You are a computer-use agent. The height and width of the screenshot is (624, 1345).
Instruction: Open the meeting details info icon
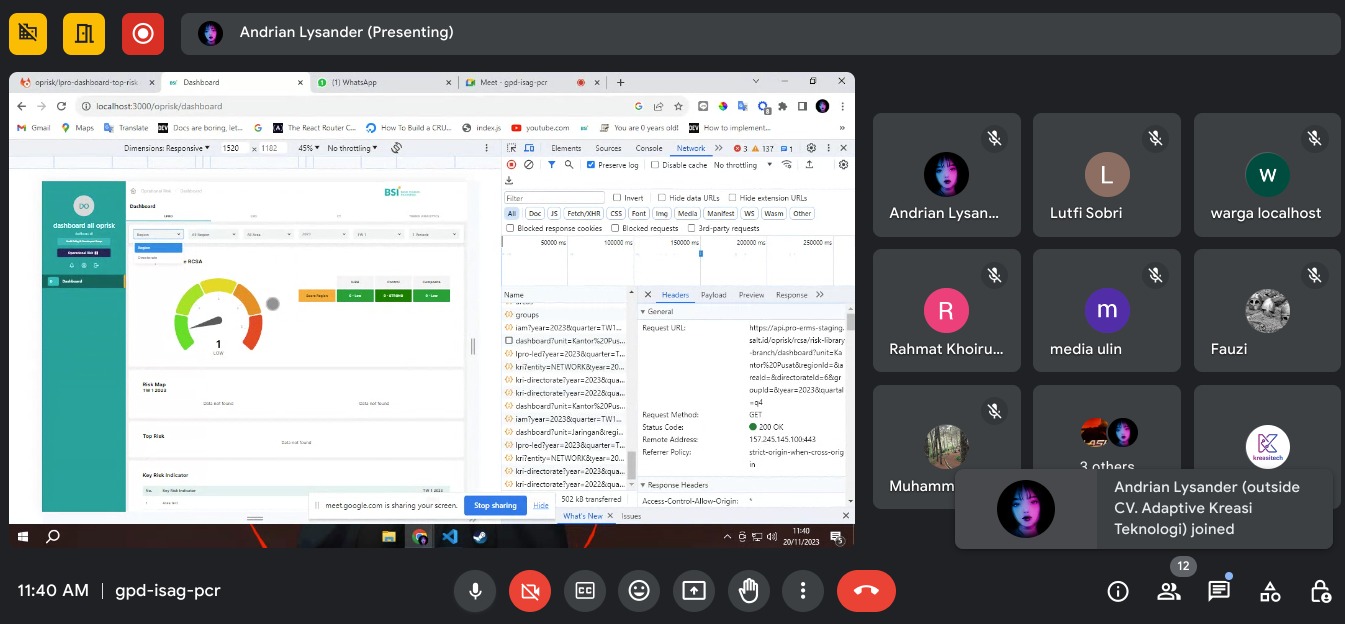click(x=1118, y=591)
